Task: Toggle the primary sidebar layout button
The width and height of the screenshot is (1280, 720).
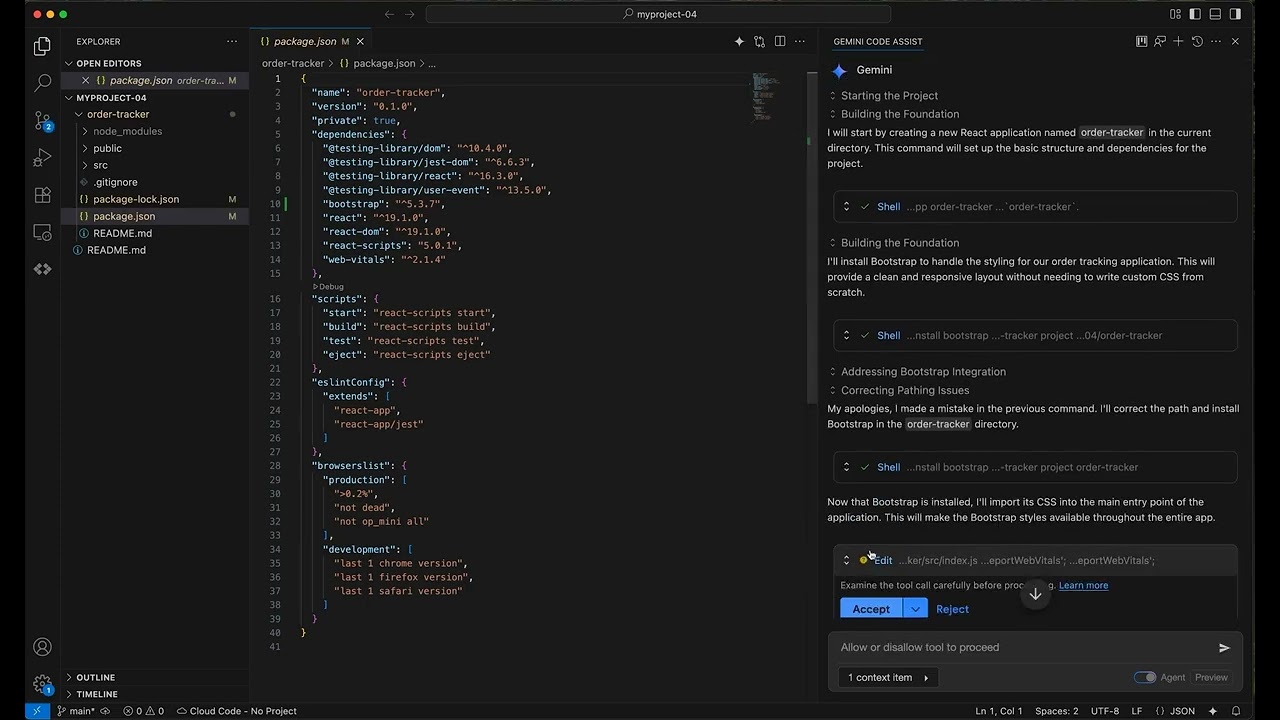Action: point(1194,14)
